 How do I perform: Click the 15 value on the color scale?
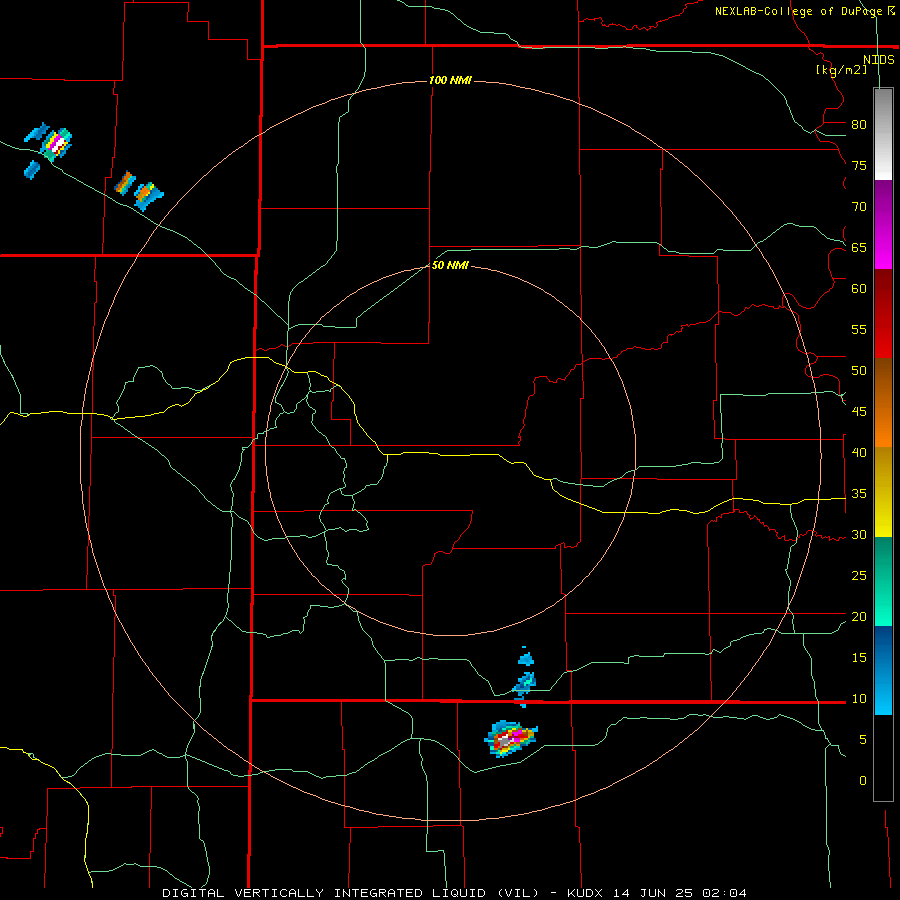coord(859,658)
